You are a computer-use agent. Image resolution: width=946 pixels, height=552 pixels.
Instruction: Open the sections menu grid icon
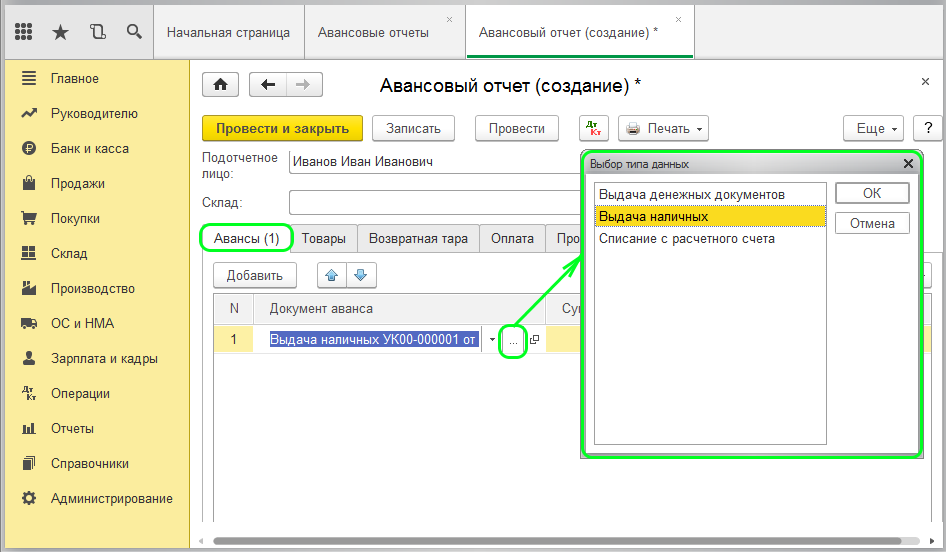coord(24,32)
